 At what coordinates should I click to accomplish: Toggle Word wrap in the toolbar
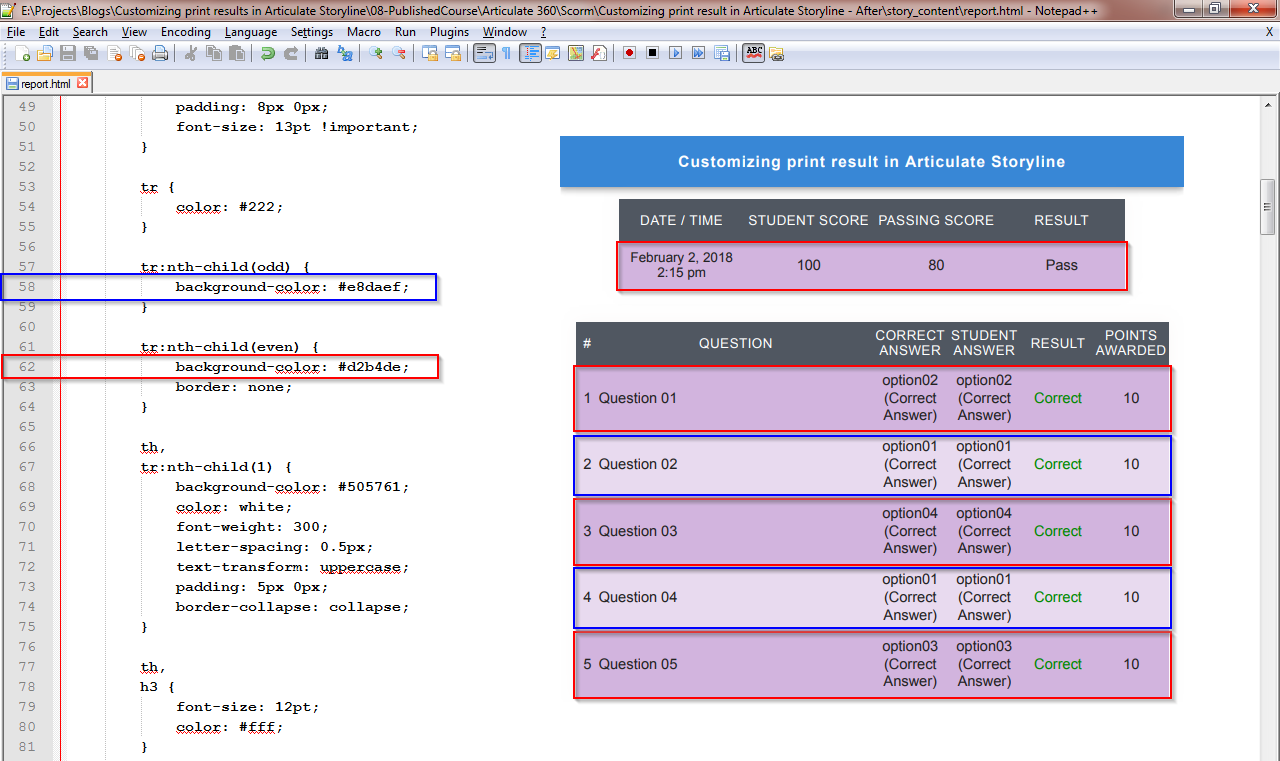pyautogui.click(x=484, y=53)
